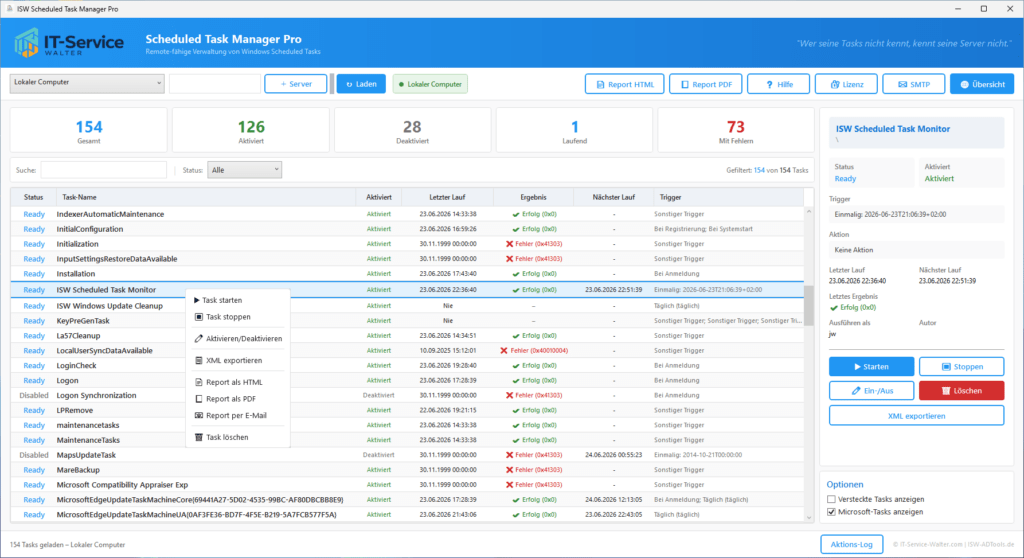Uncheck Microsoft-Tasks anzeigen checkbox

point(831,512)
